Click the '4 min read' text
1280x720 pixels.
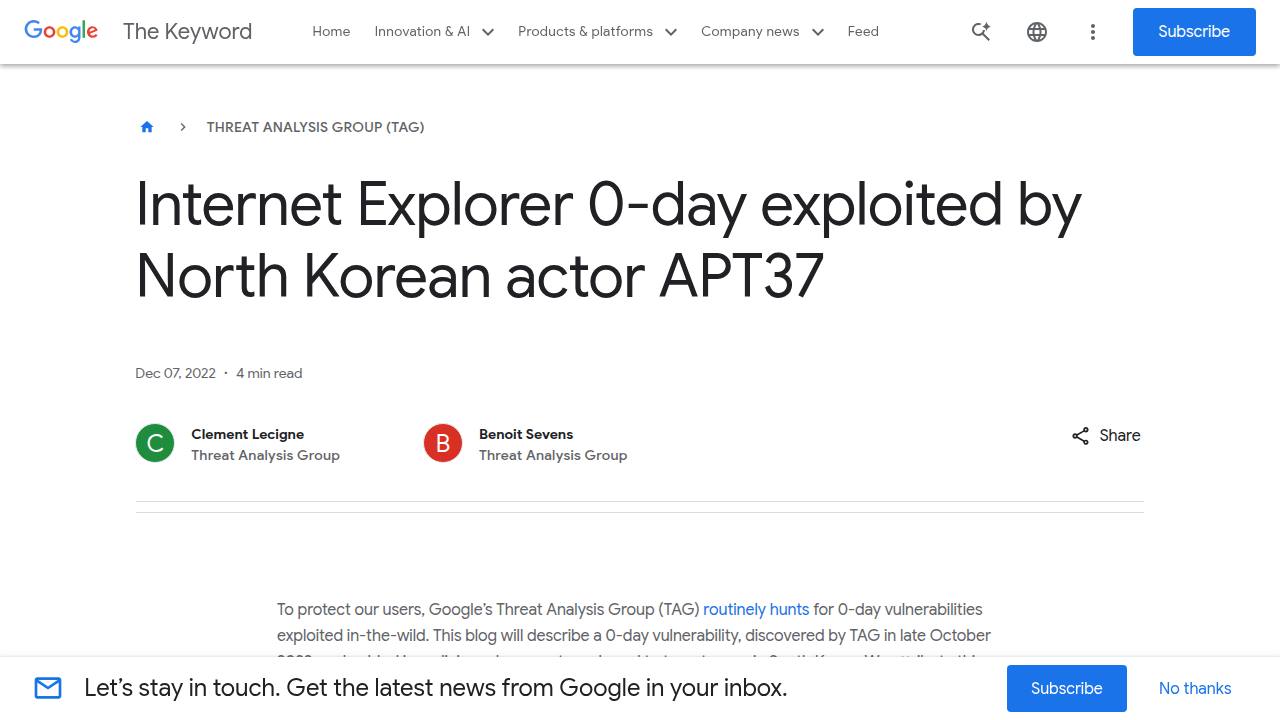[x=269, y=373]
